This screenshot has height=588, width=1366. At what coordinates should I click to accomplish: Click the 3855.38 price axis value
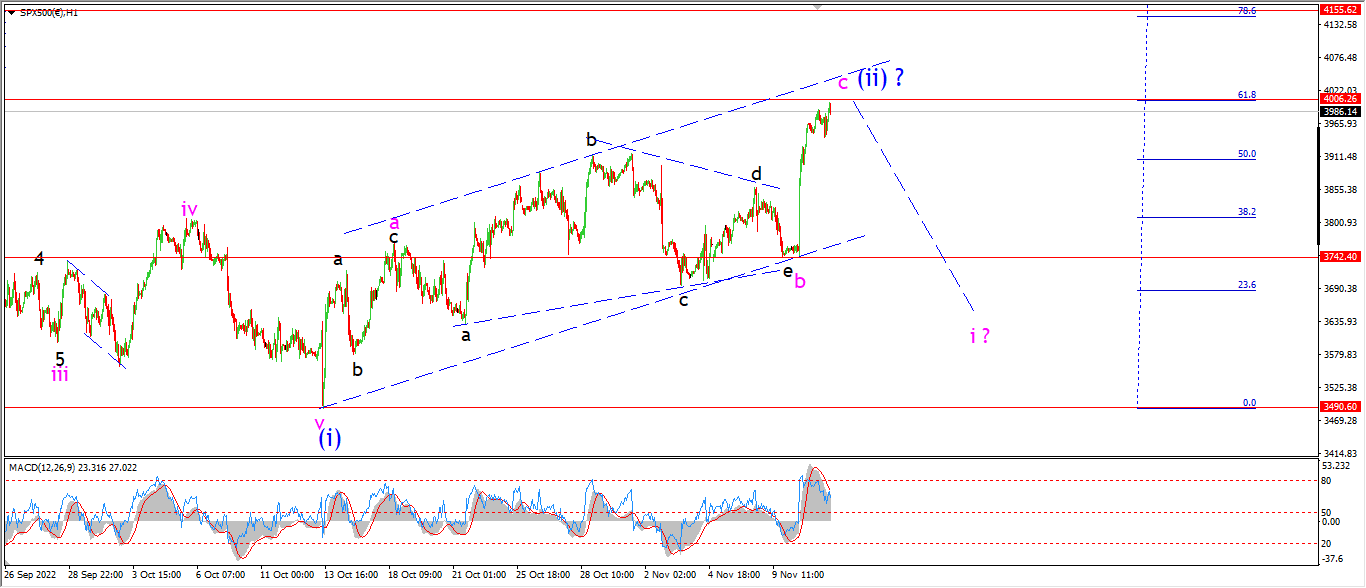(x=1339, y=190)
